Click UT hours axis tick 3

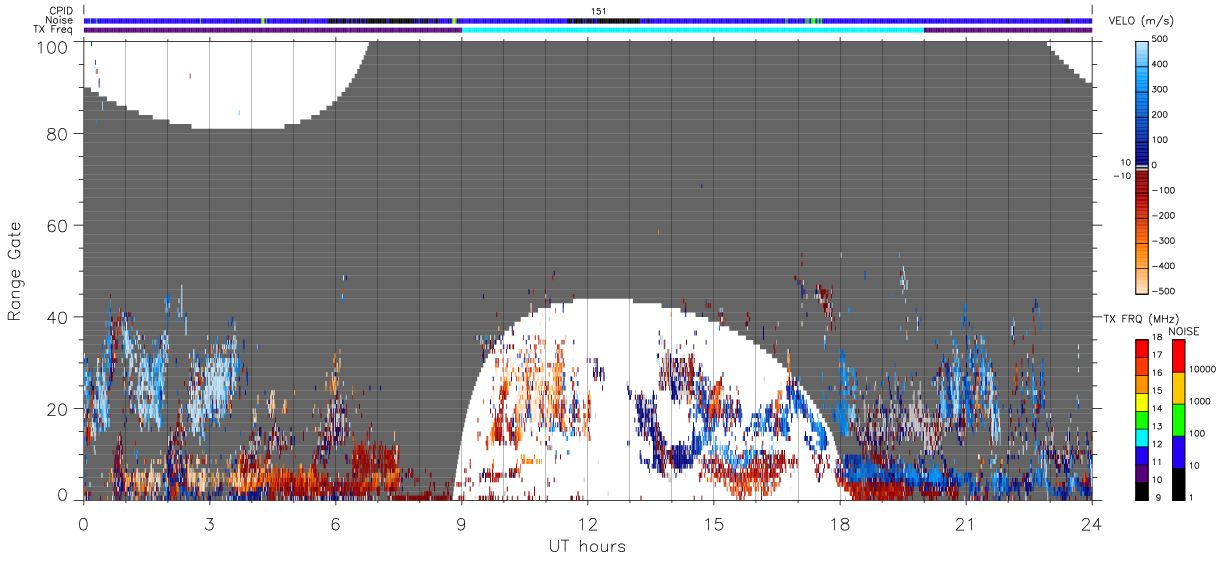click(209, 524)
